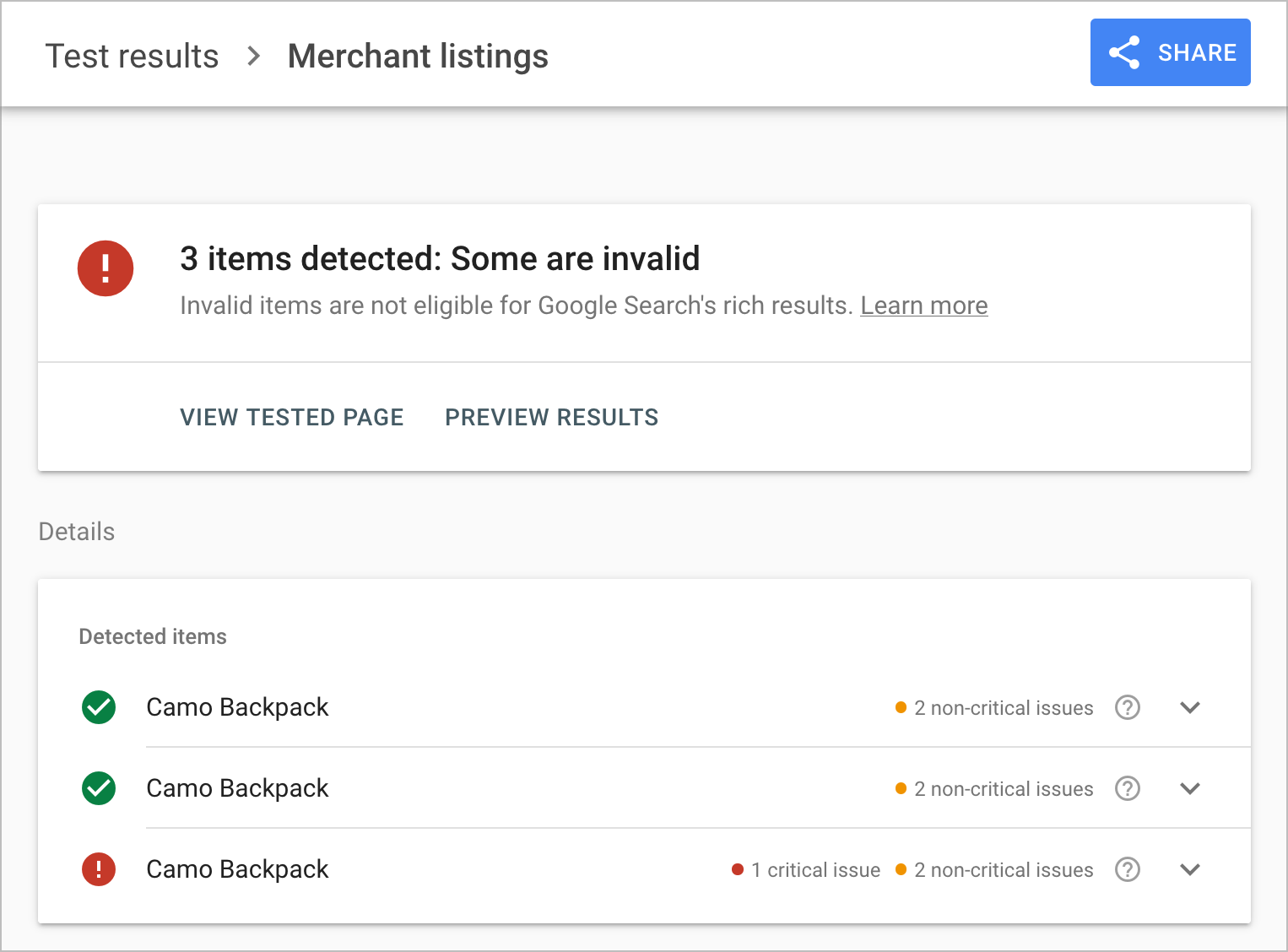
Task: Click the red error status icon in summary
Action: click(106, 268)
